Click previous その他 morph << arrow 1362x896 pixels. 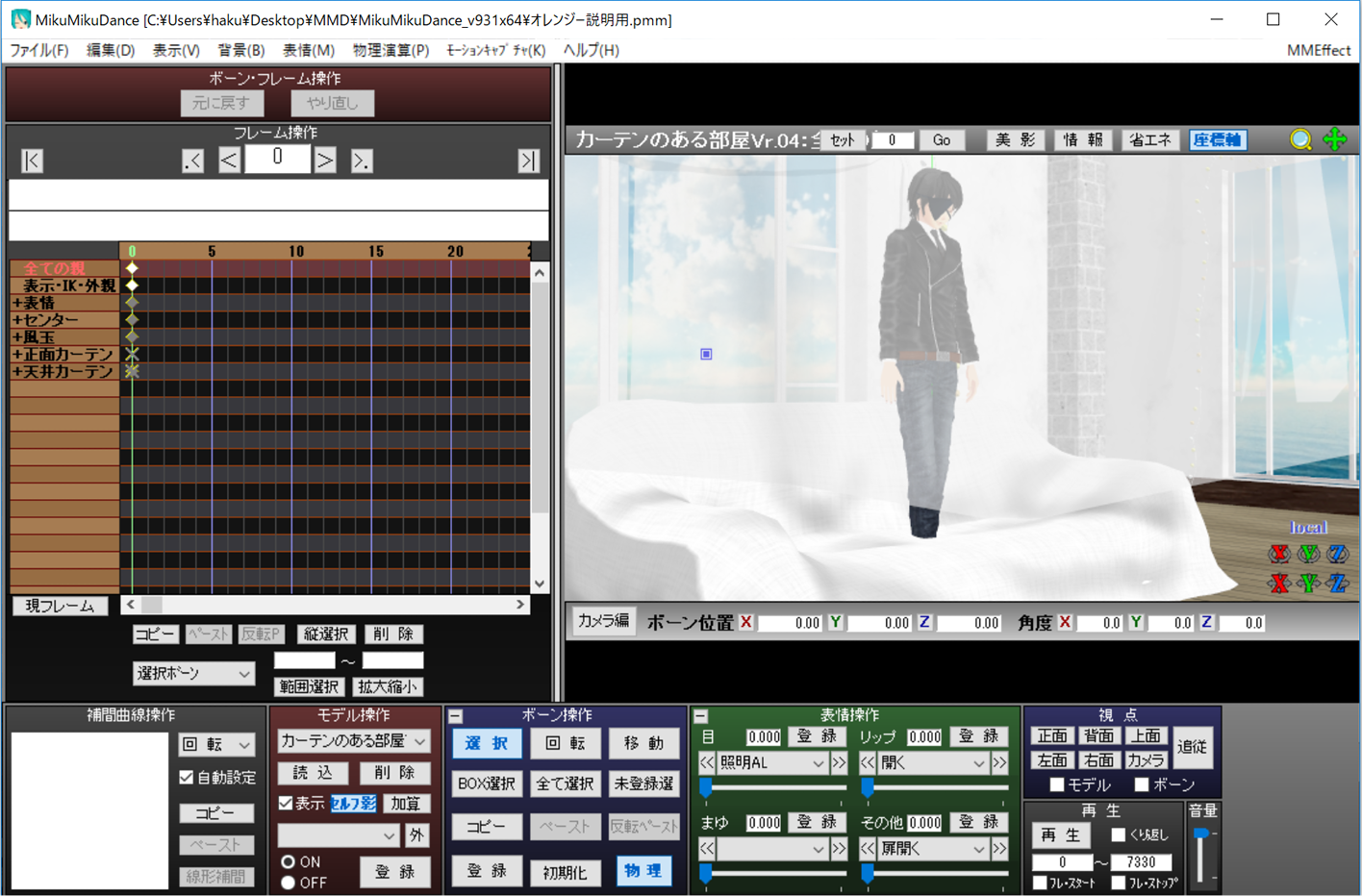[868, 849]
